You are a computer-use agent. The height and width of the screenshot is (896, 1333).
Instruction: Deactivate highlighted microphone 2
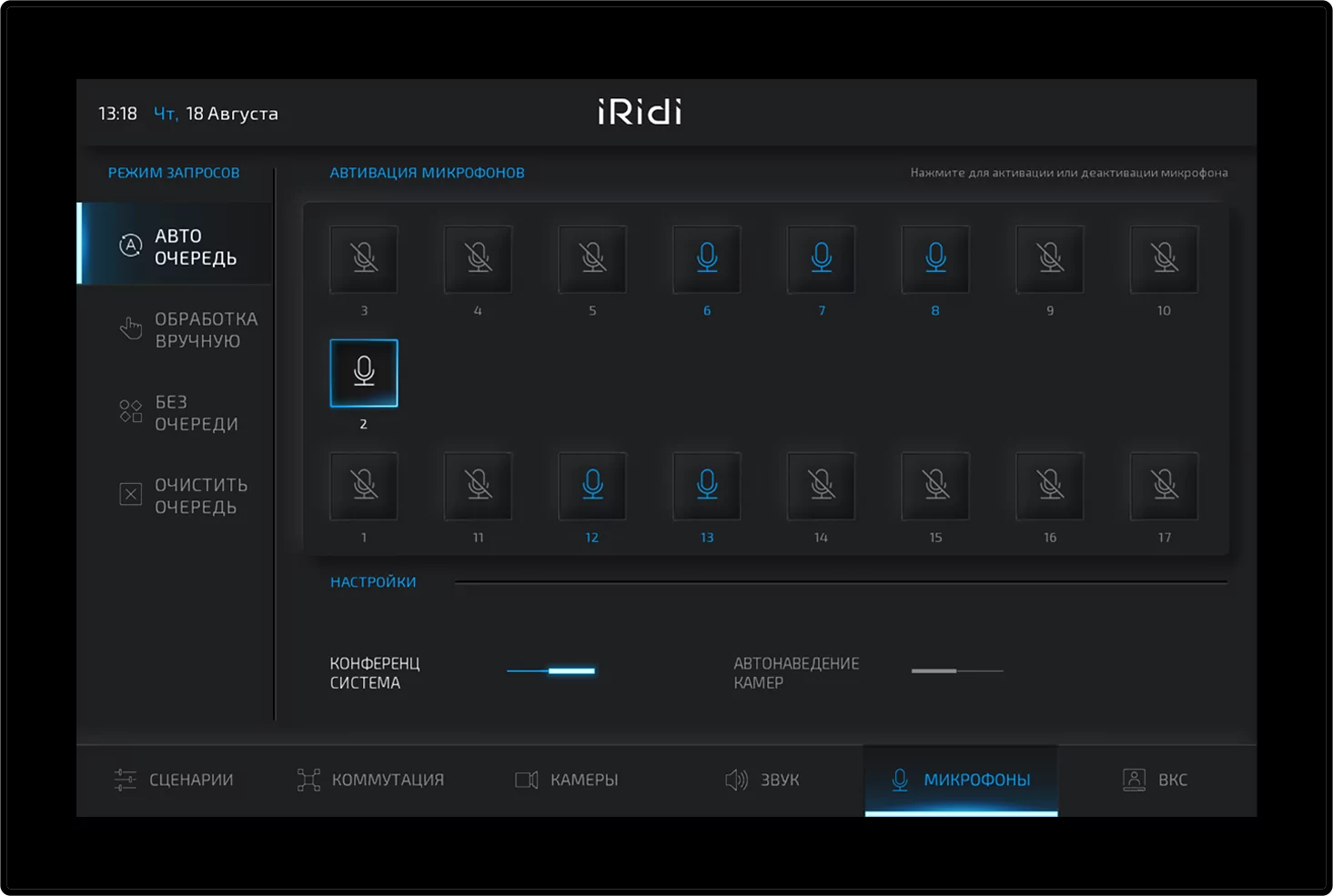(363, 371)
